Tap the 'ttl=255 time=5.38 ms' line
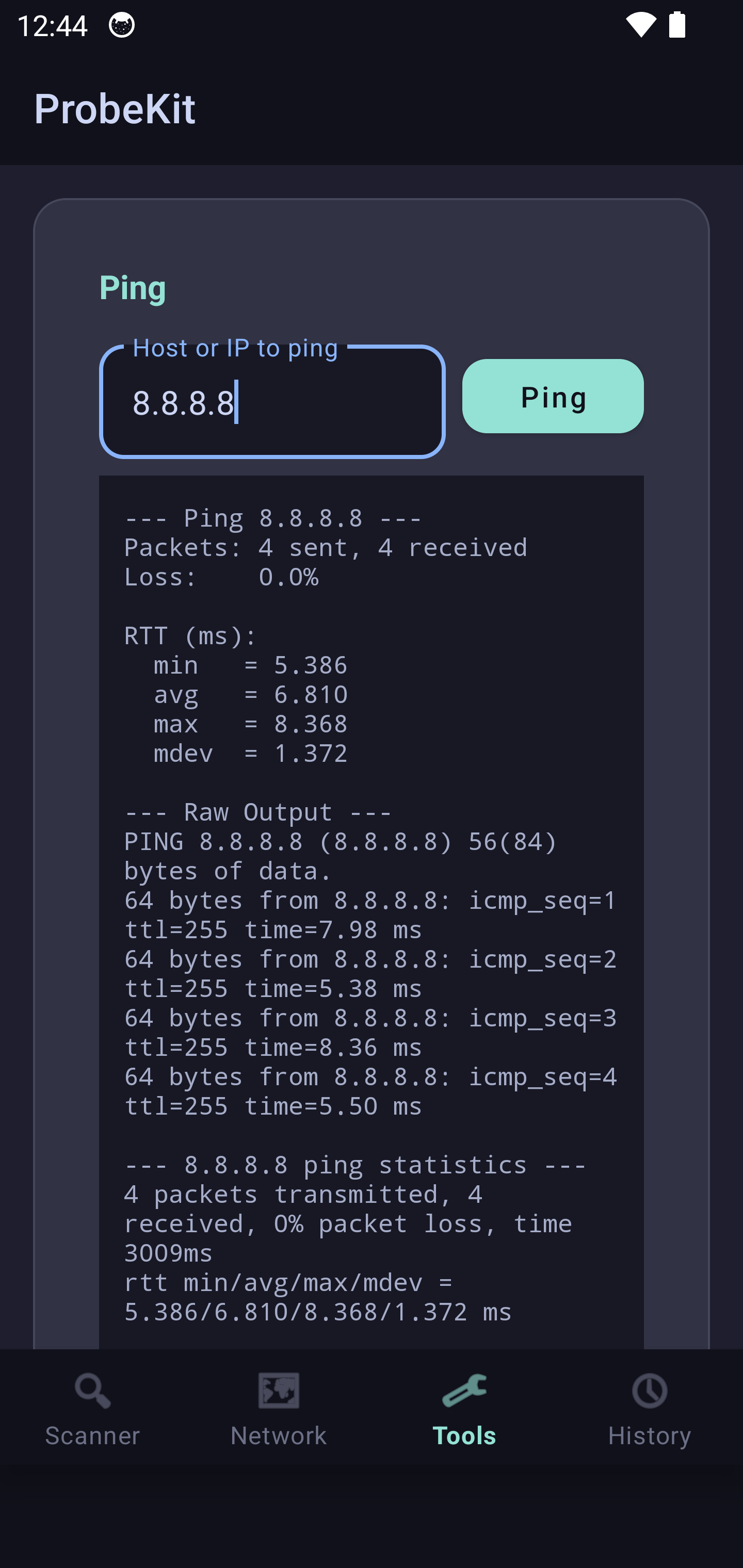The image size is (743, 1568). tap(273, 989)
